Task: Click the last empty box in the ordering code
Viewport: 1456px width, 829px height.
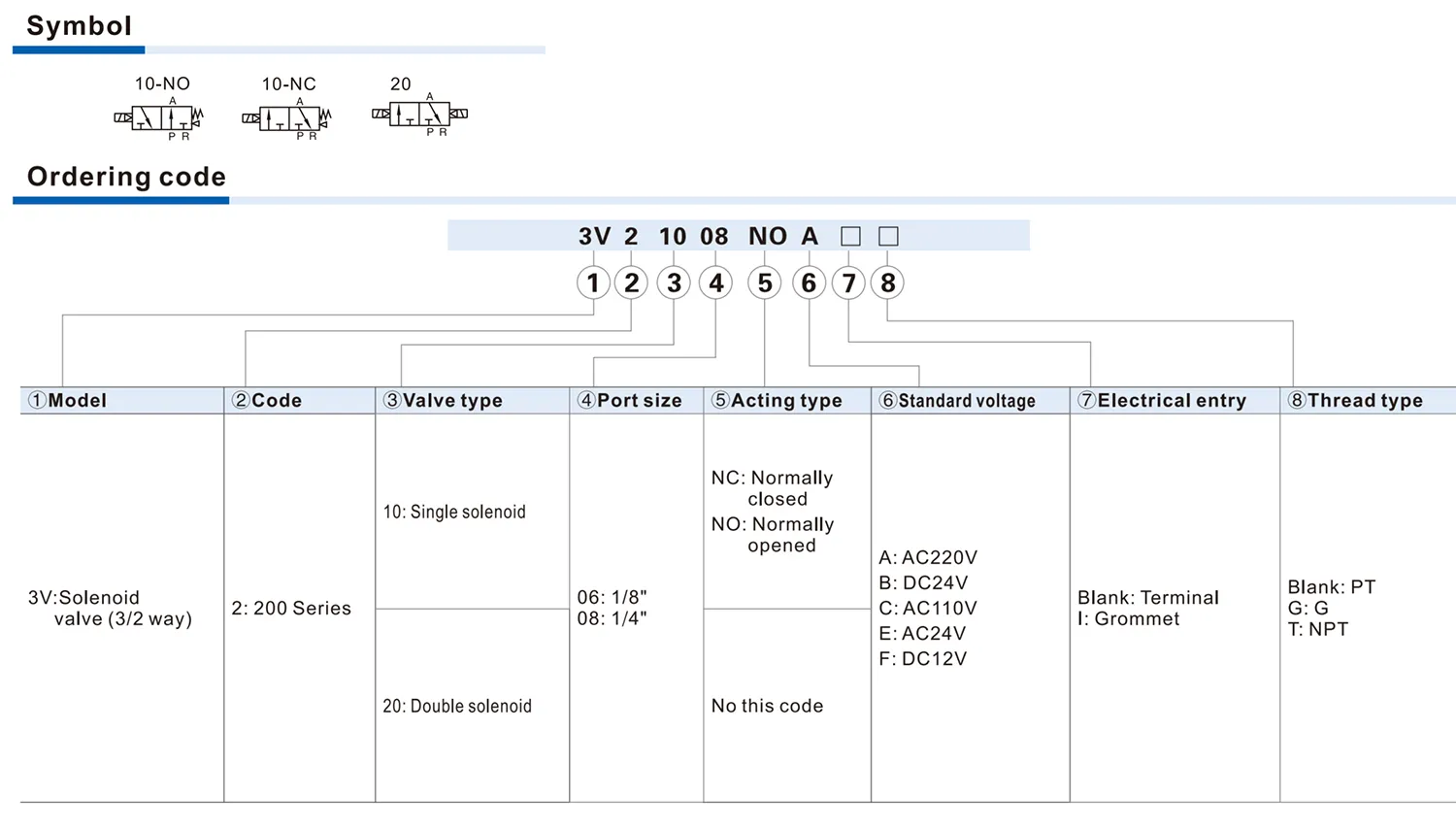Action: click(x=888, y=236)
